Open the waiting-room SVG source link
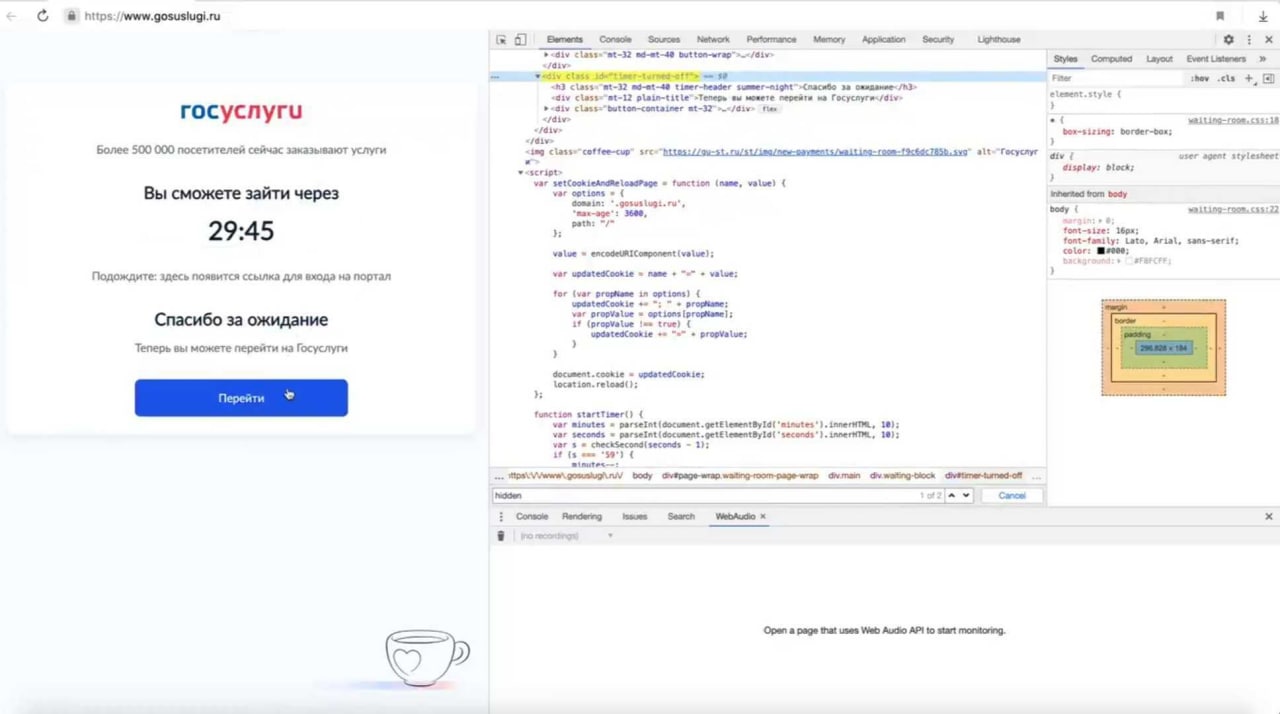 tap(815, 152)
